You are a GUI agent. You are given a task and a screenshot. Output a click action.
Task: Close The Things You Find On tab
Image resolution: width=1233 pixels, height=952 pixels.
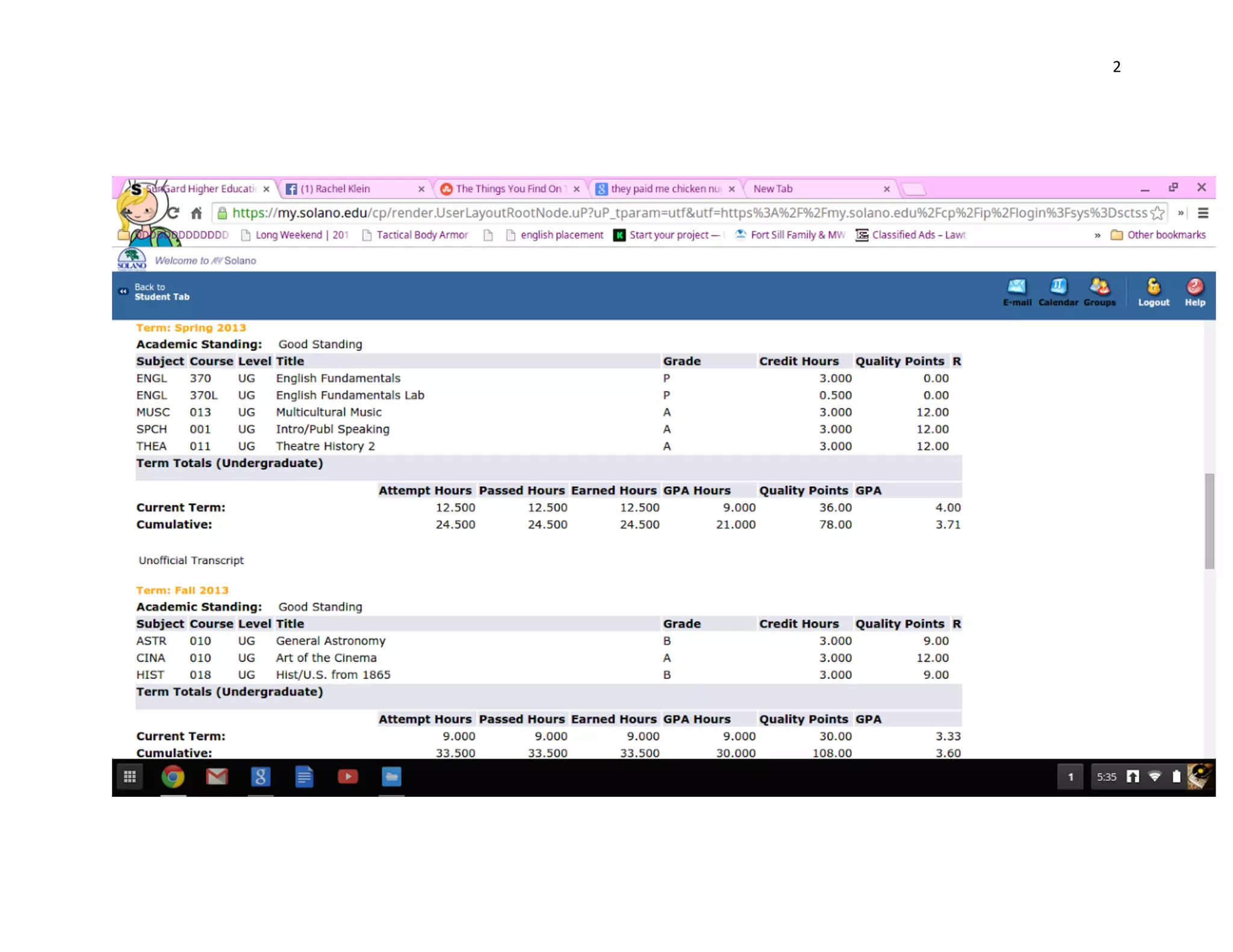click(x=576, y=189)
